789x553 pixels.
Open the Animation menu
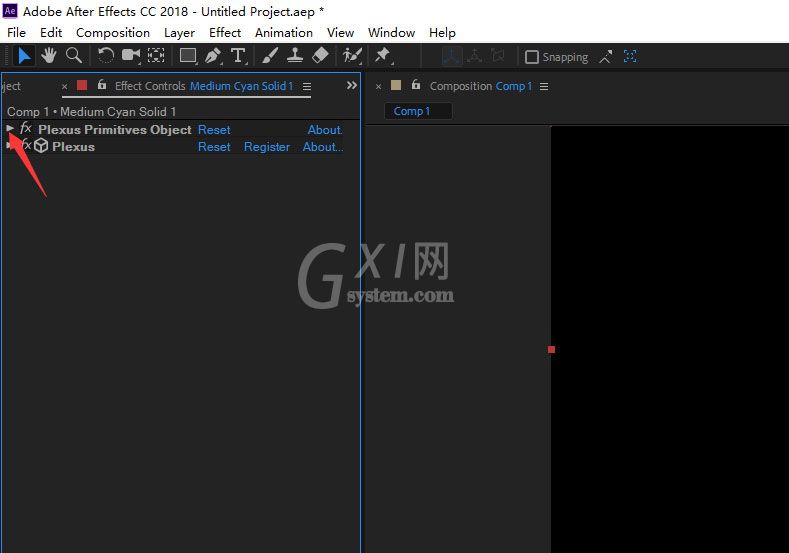[284, 33]
